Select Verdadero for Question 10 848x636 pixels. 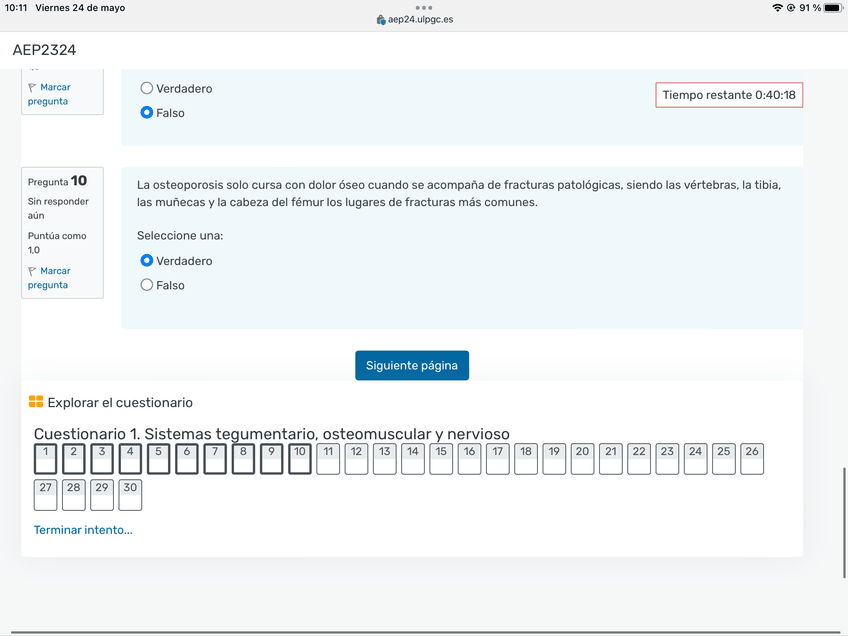(147, 261)
